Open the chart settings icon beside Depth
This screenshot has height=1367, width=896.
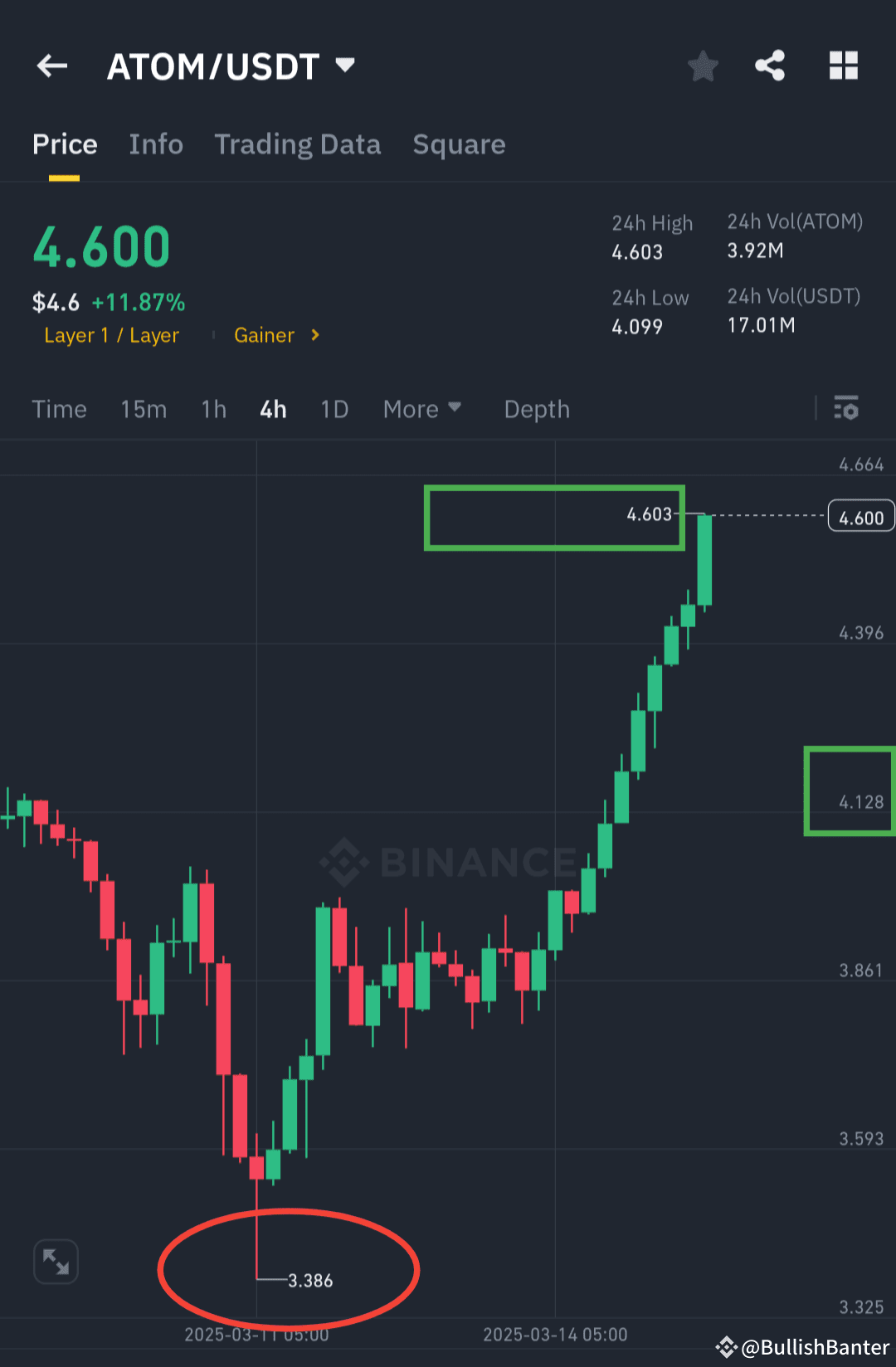[846, 408]
